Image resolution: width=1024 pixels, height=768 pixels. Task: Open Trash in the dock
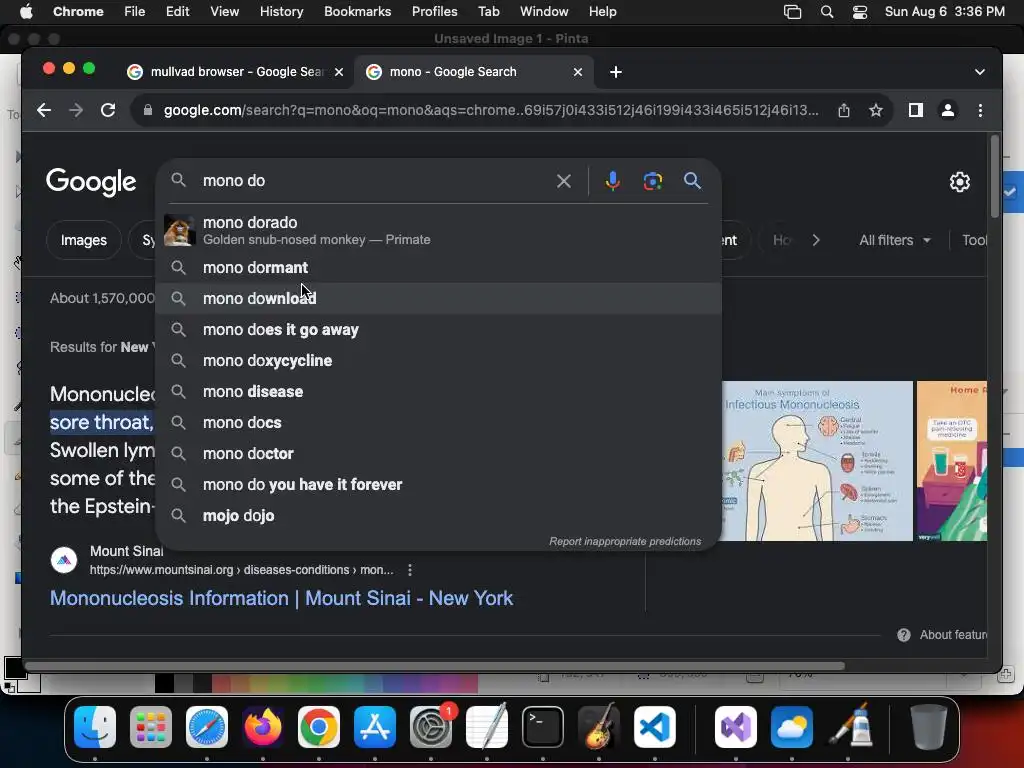929,726
